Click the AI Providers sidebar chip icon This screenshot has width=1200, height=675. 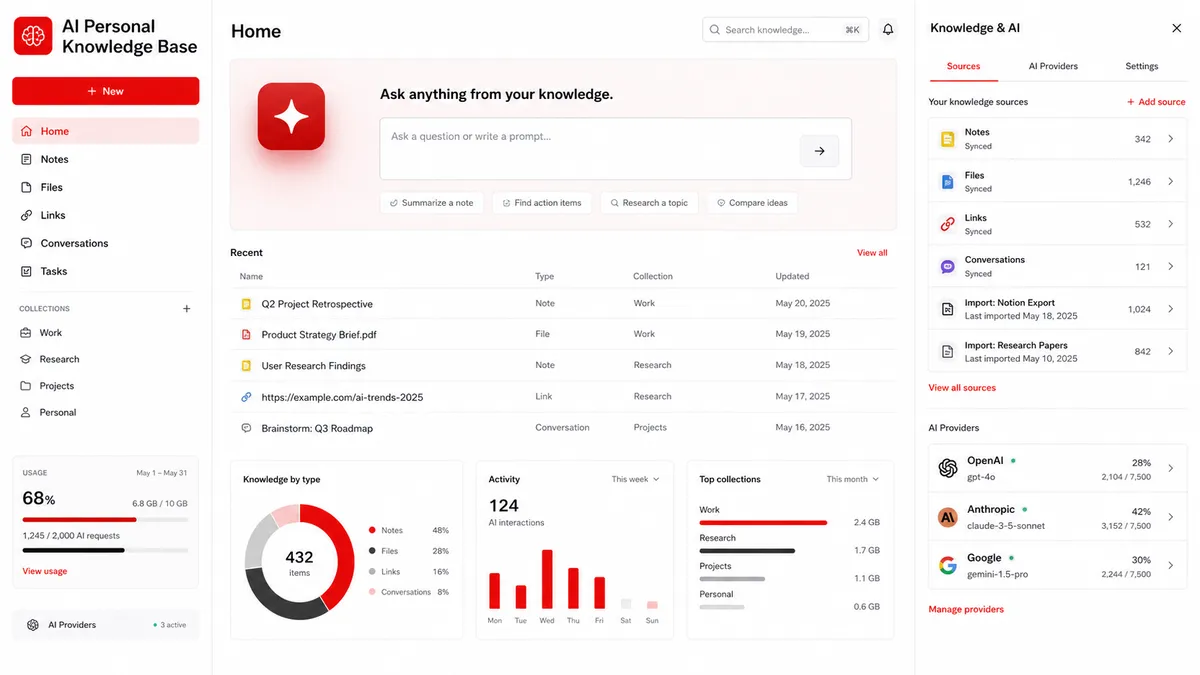point(33,625)
